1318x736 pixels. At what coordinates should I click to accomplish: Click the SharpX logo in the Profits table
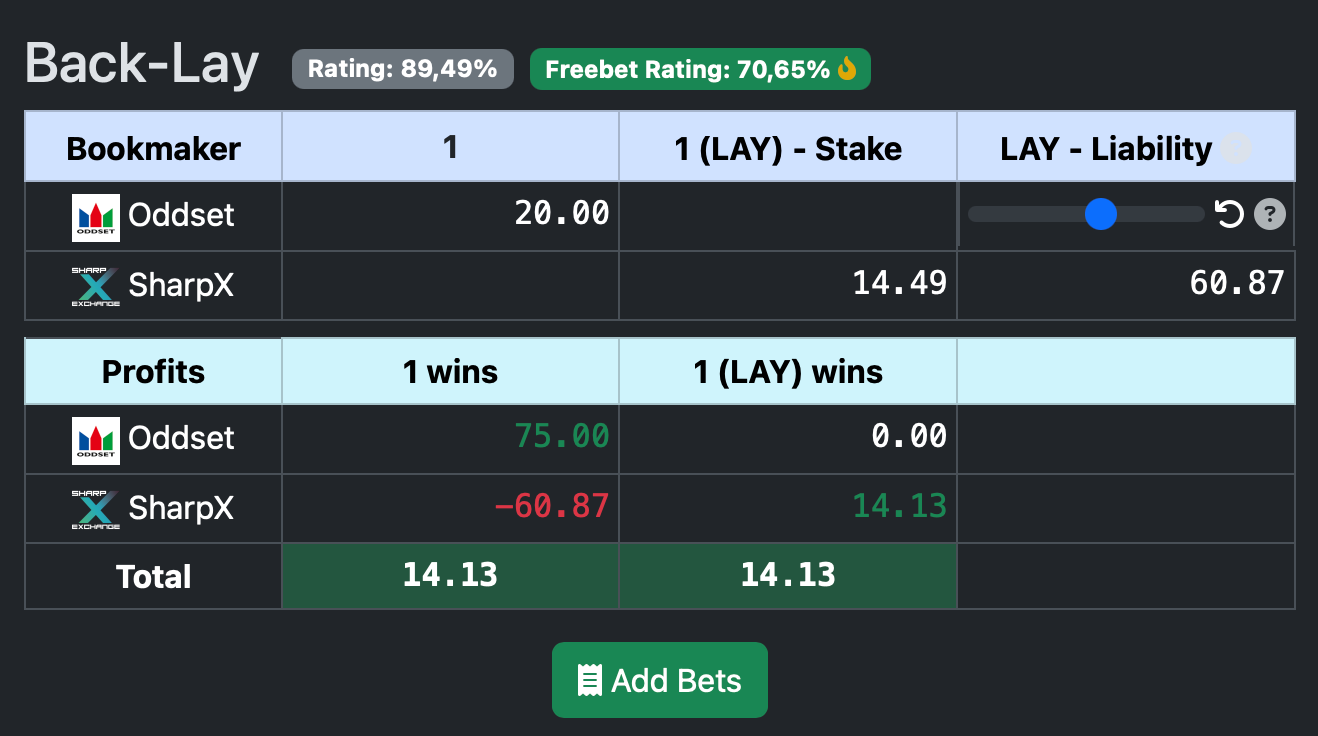[96, 509]
